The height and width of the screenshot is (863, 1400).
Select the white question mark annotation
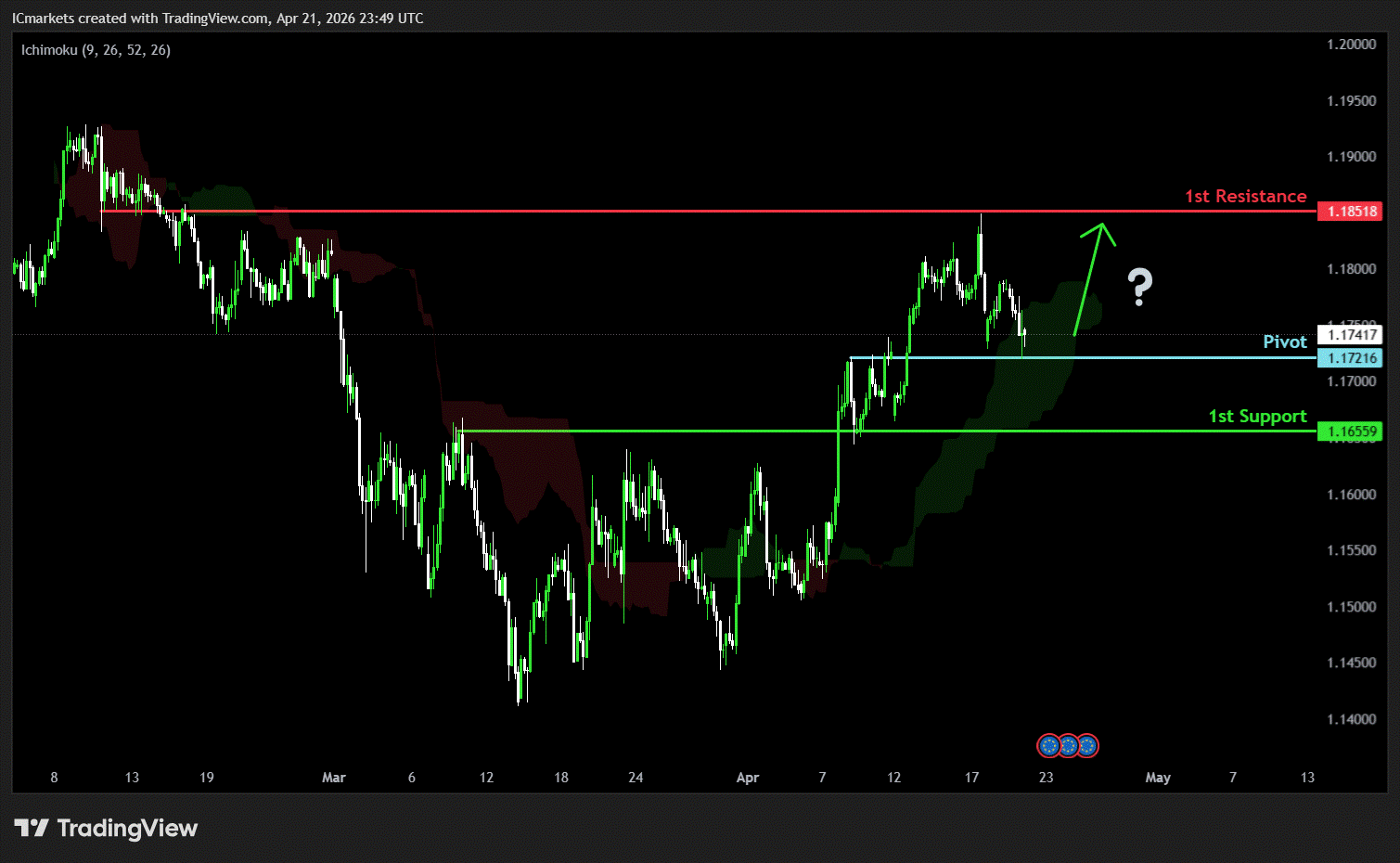(1139, 287)
